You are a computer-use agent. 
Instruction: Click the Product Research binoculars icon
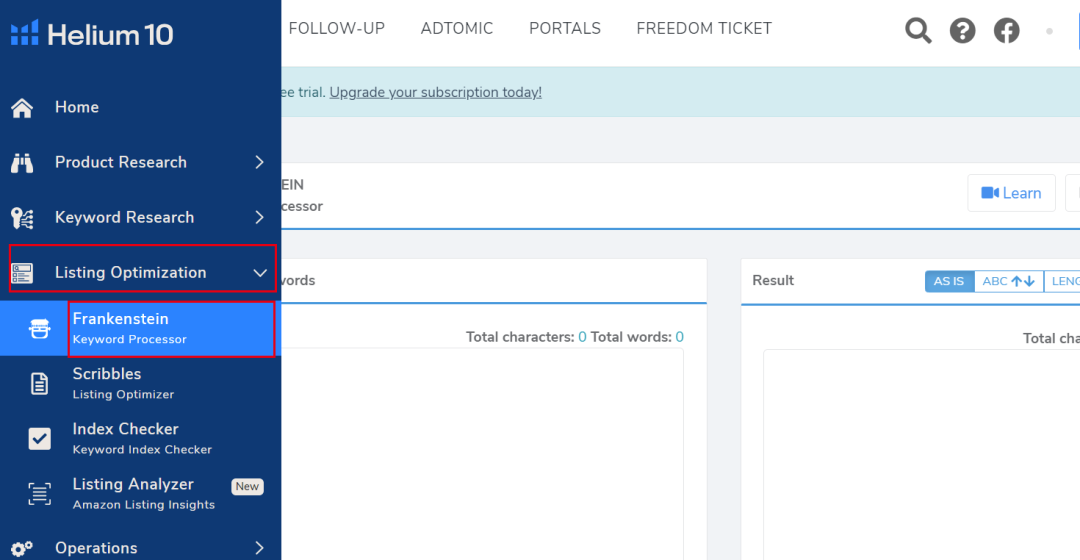[x=22, y=163]
